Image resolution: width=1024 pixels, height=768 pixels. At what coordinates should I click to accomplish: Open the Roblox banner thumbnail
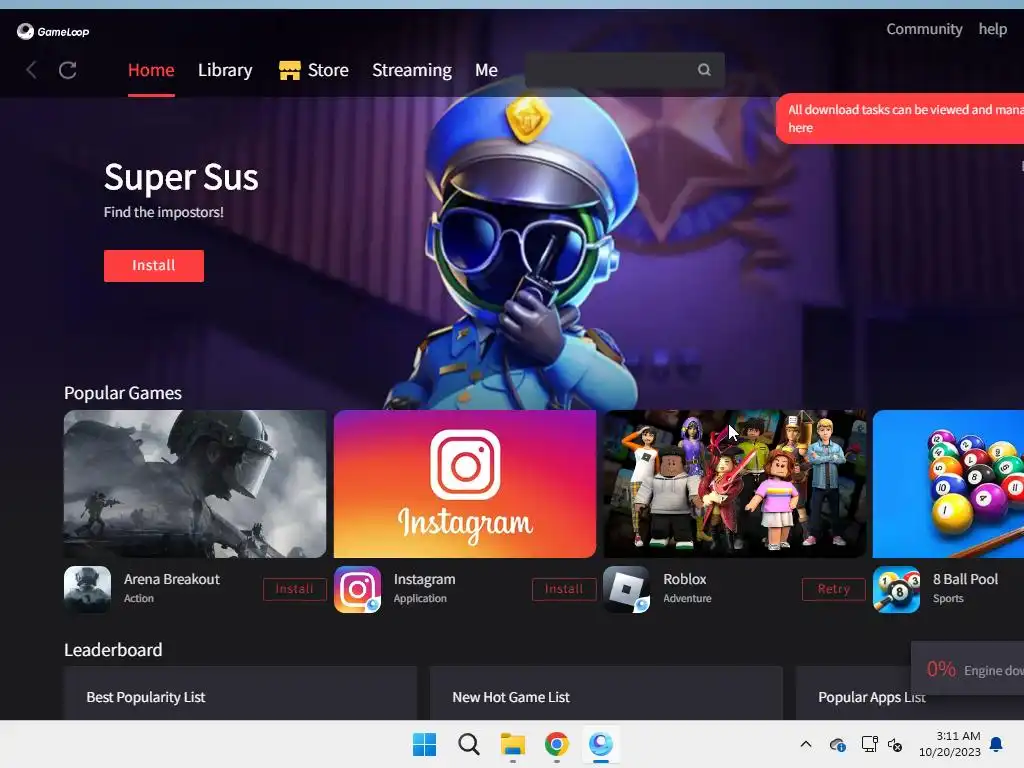click(735, 484)
